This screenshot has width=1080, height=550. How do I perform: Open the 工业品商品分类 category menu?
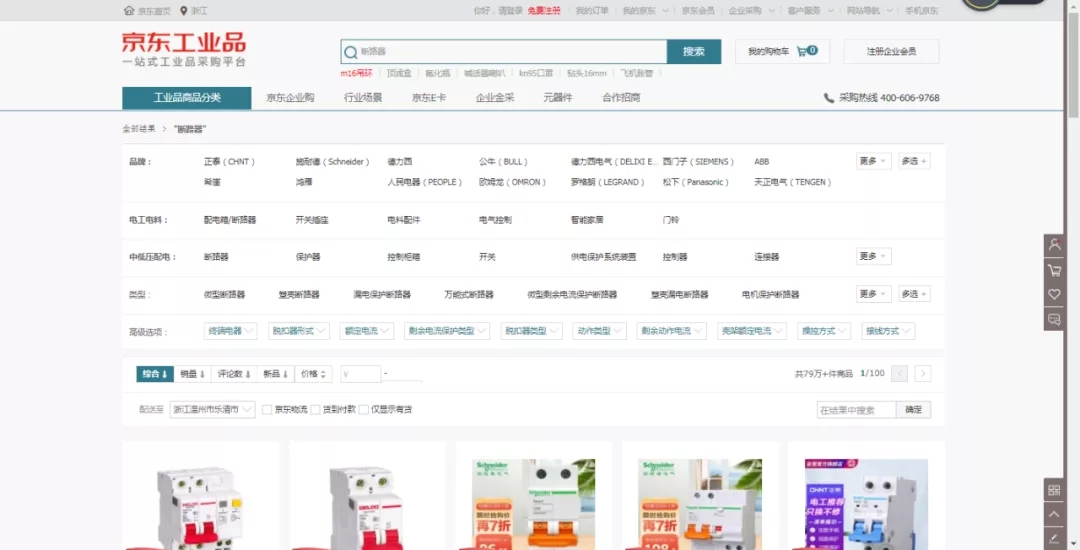pyautogui.click(x=187, y=98)
